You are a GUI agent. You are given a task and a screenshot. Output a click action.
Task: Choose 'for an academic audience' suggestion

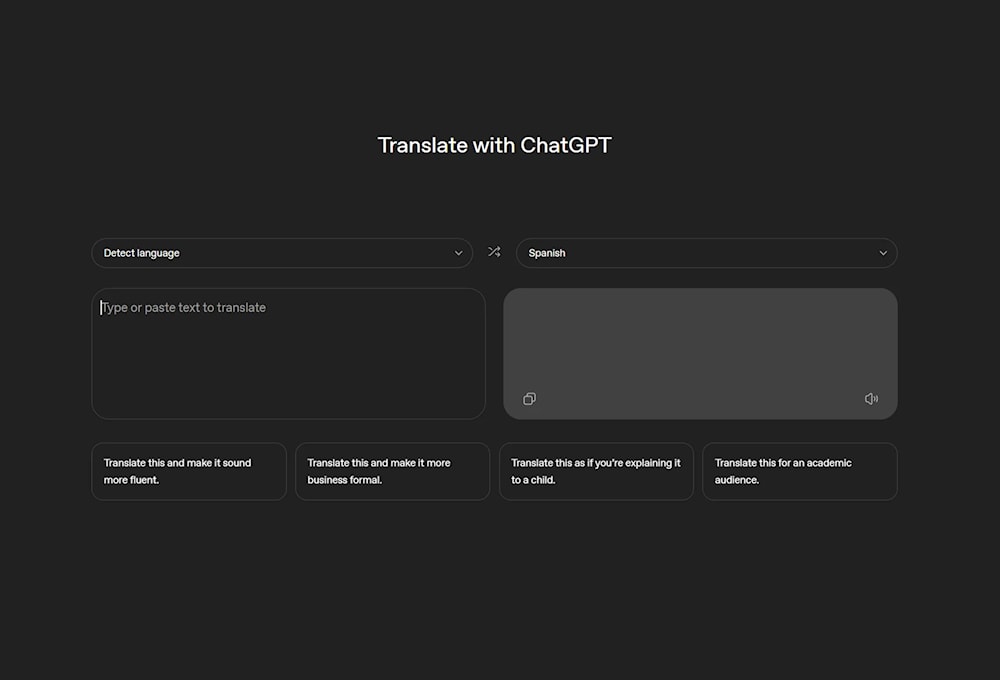pos(800,471)
